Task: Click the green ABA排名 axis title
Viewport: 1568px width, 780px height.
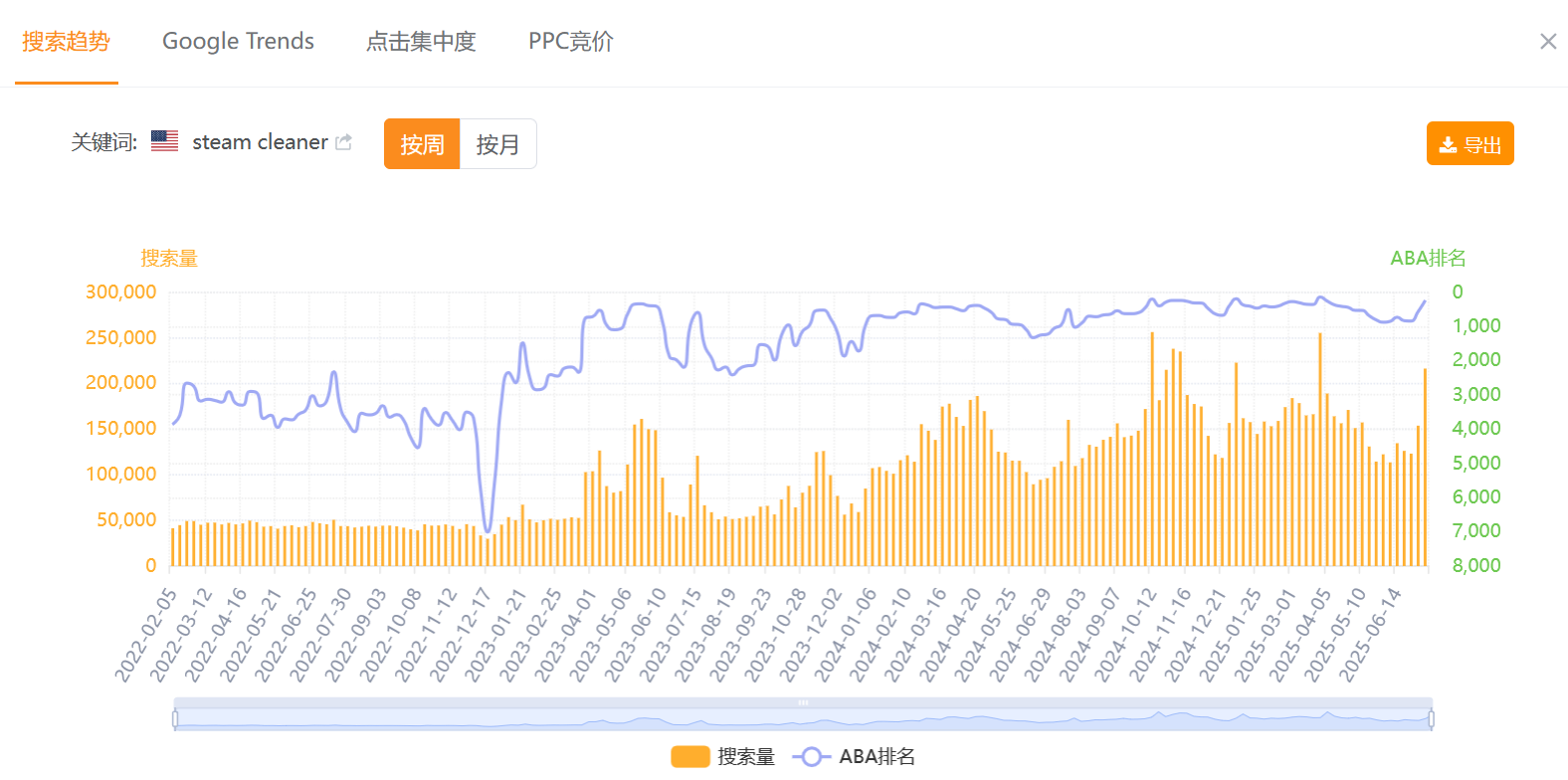Action: click(x=1428, y=259)
